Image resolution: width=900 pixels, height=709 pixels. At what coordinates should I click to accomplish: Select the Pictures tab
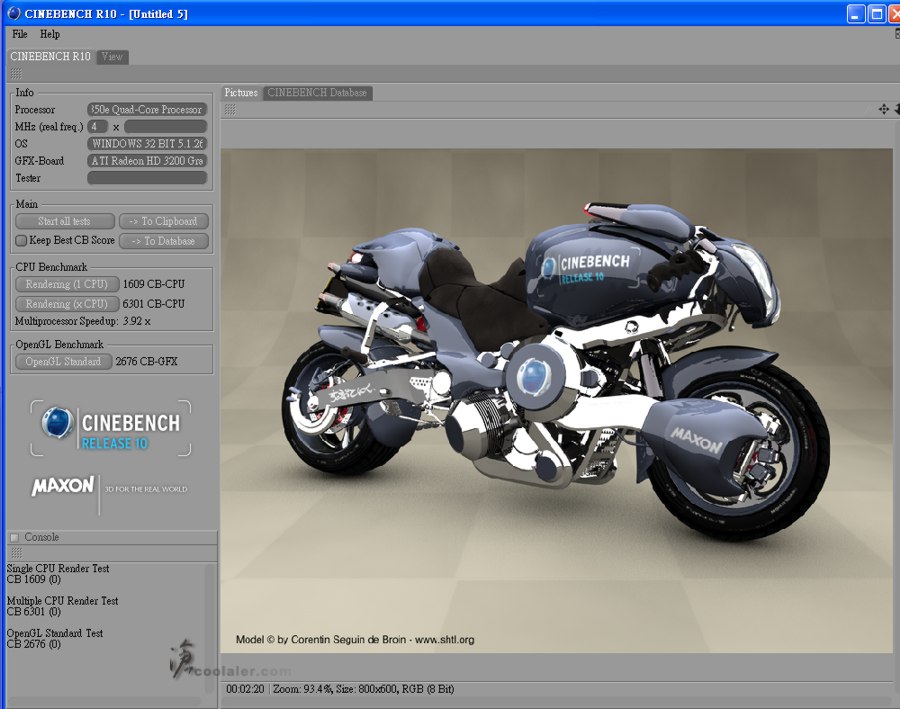[241, 92]
